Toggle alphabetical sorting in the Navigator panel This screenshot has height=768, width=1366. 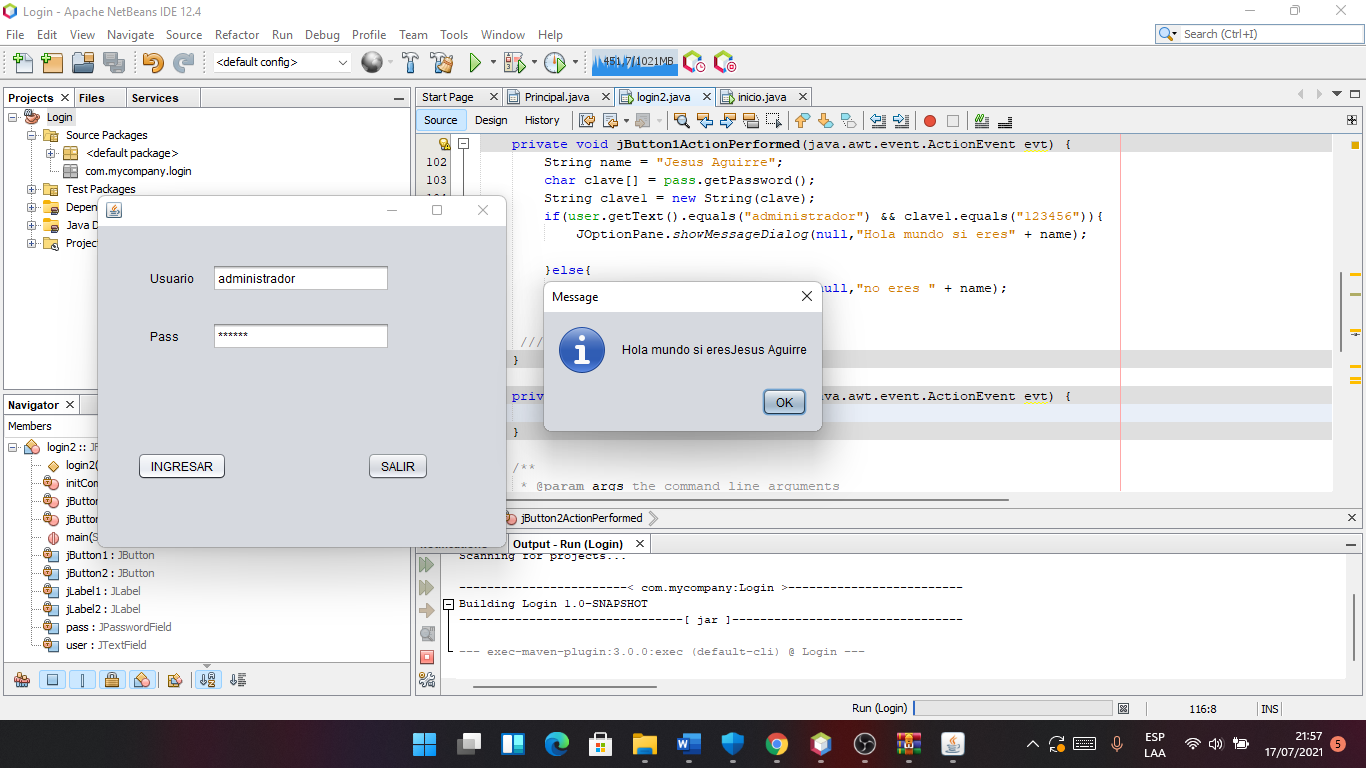coord(207,680)
